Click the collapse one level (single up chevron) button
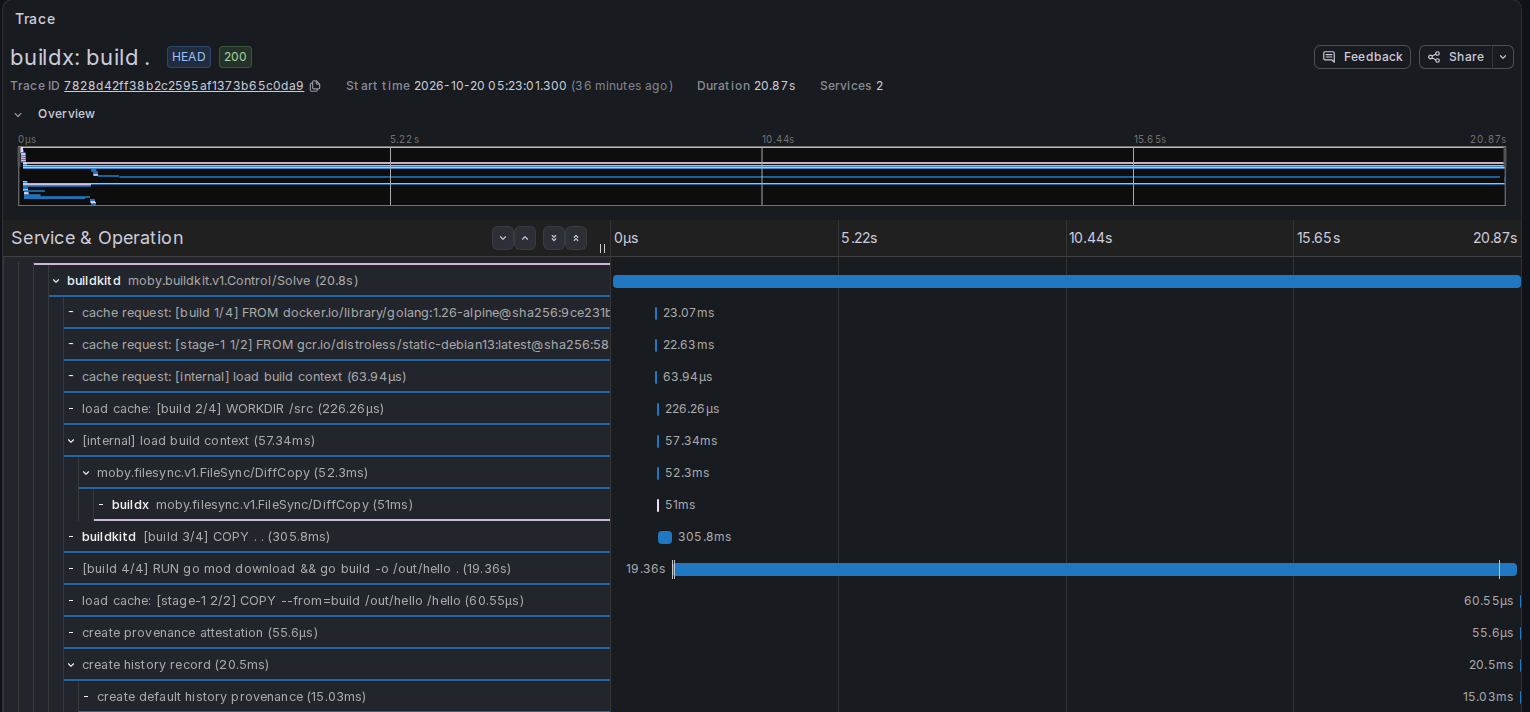1530x712 pixels. point(525,238)
